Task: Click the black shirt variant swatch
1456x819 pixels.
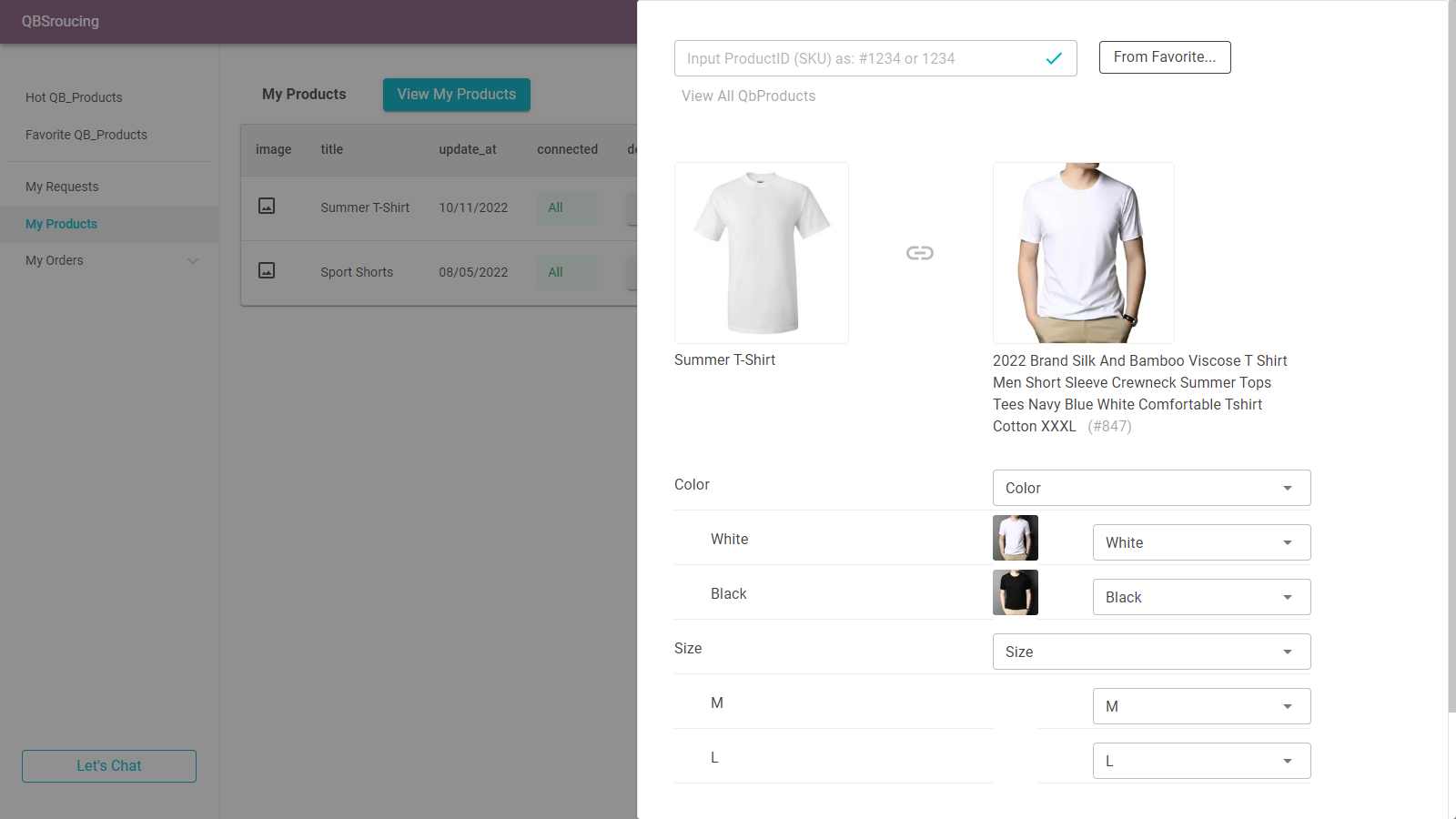Action: click(x=1016, y=592)
